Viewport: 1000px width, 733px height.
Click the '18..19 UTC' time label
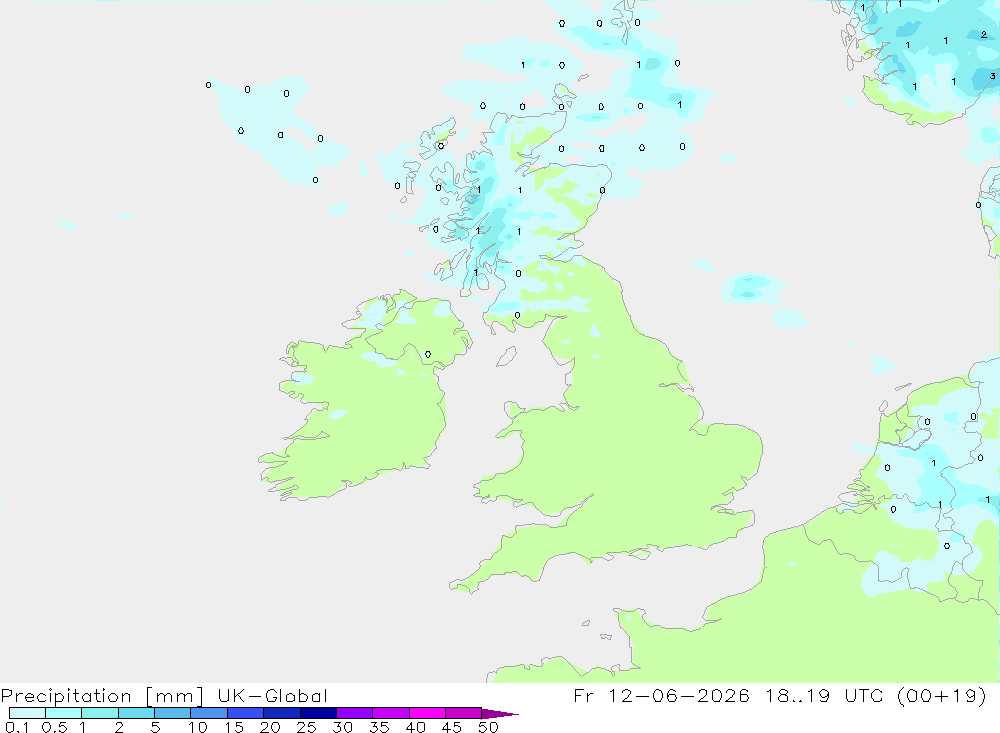pos(825,695)
